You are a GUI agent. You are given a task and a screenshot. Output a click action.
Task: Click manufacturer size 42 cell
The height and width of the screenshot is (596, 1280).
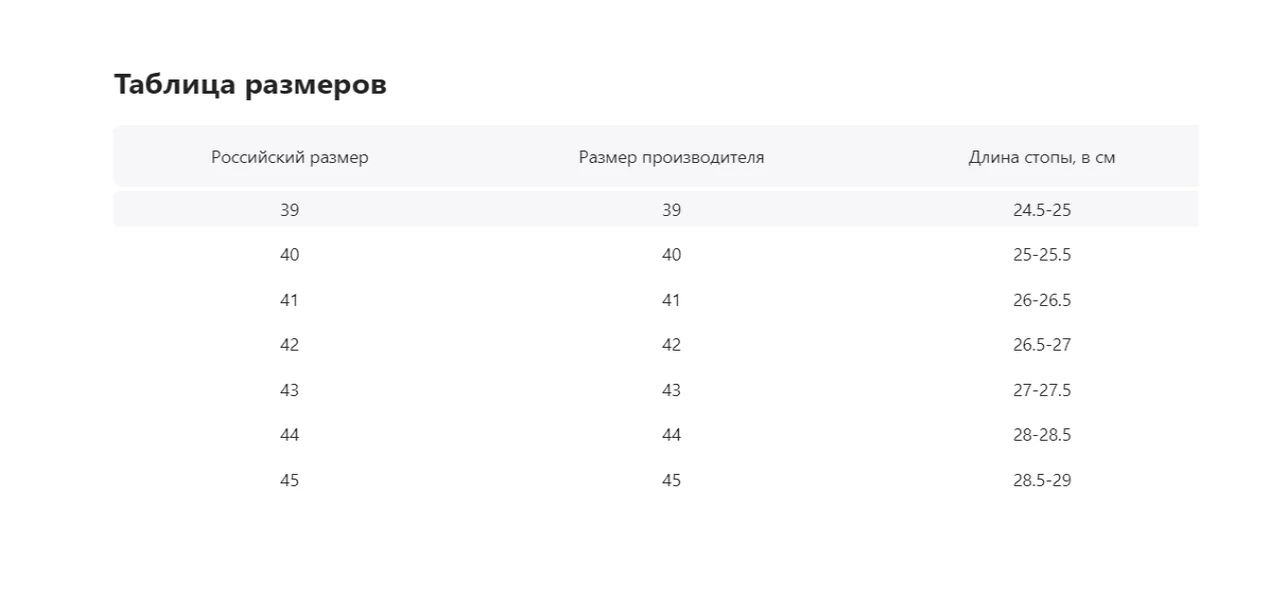coord(671,345)
